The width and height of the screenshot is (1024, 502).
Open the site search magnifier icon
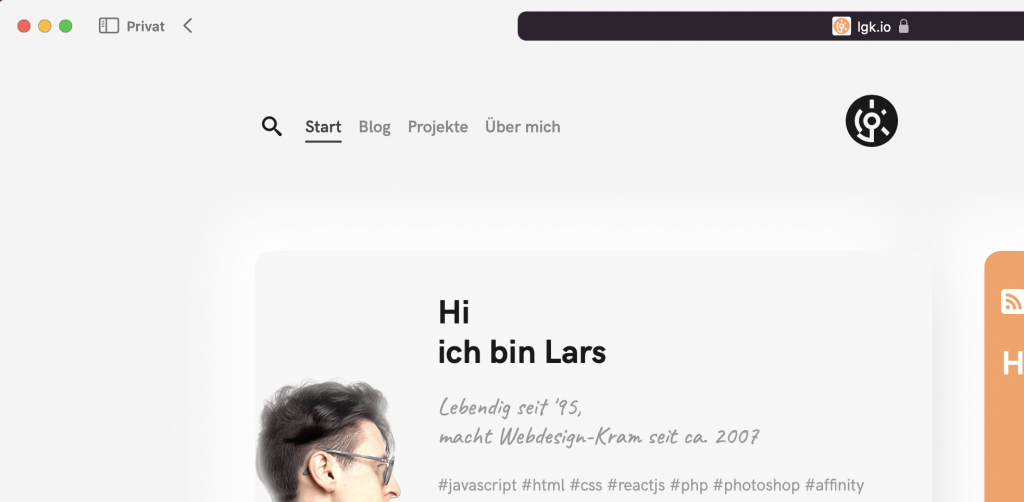coord(272,126)
